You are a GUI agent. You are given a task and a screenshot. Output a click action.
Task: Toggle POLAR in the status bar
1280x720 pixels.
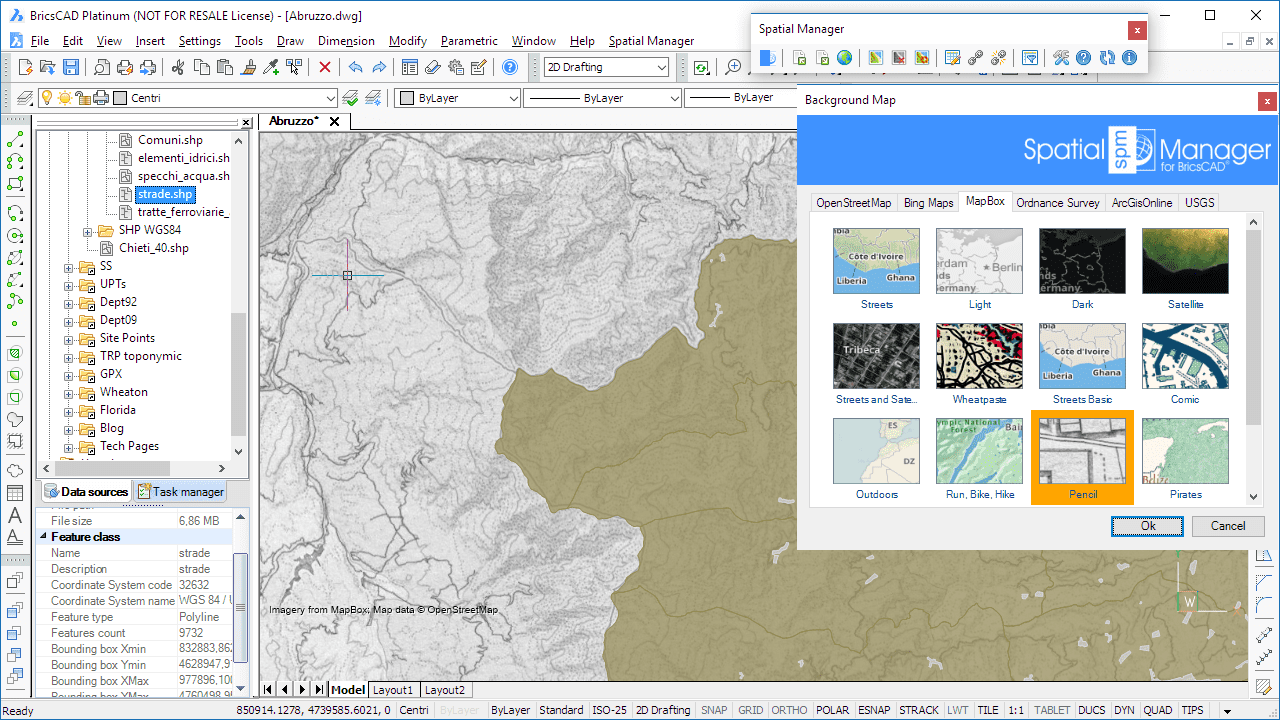pyautogui.click(x=832, y=710)
